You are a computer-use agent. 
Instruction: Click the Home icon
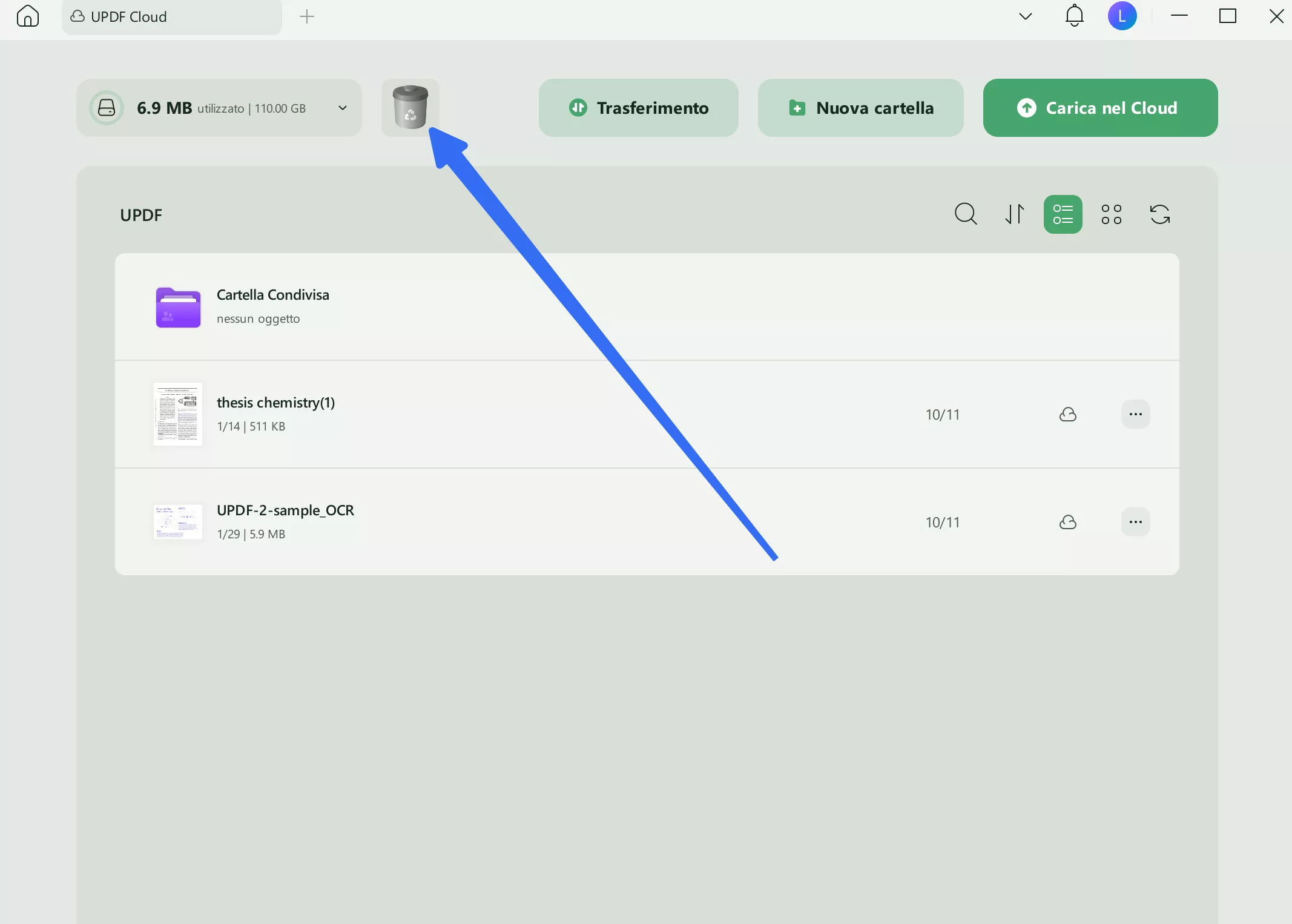(x=28, y=16)
